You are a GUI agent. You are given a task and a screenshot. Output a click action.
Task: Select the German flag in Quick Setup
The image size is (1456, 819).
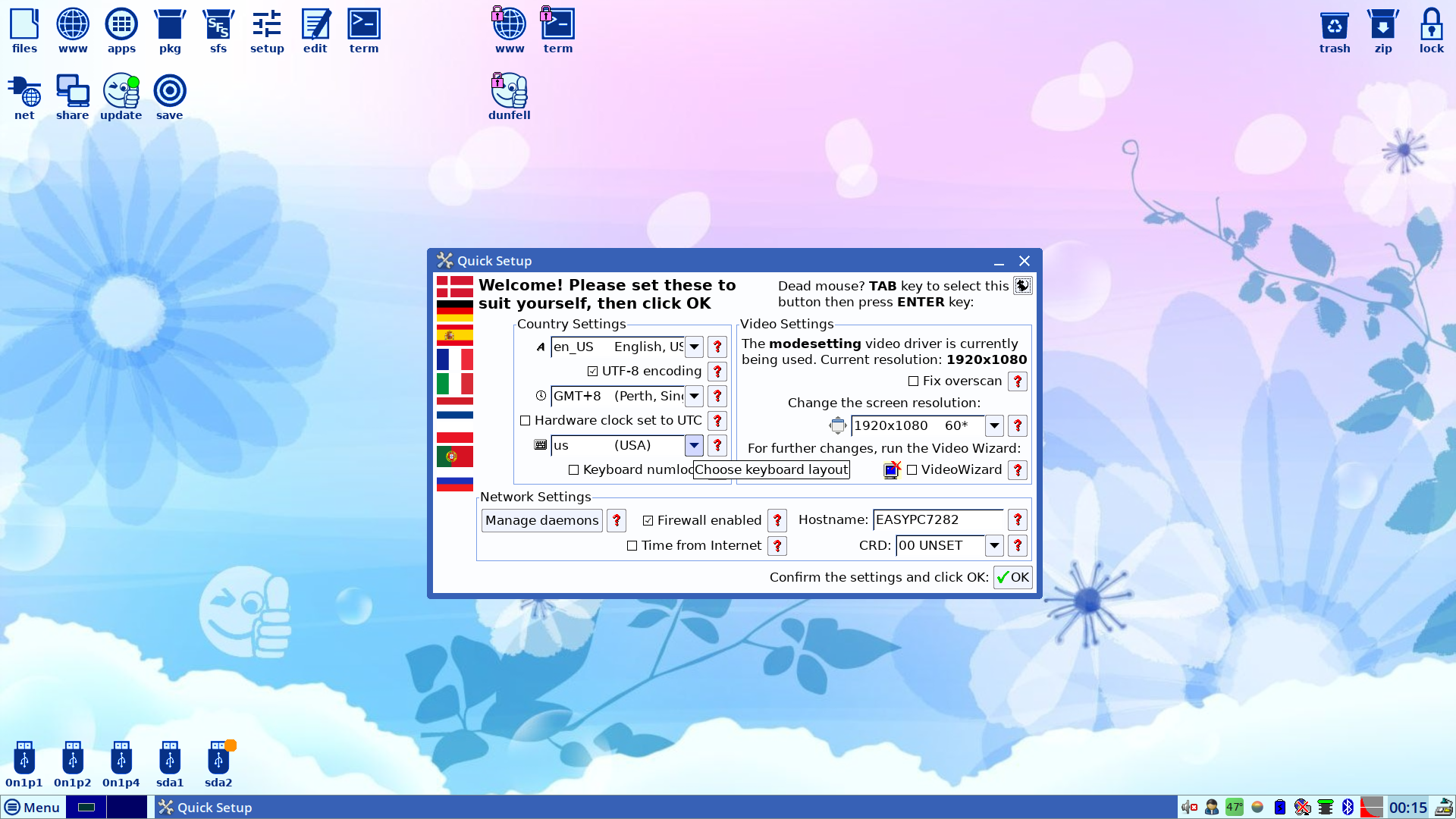[x=455, y=310]
